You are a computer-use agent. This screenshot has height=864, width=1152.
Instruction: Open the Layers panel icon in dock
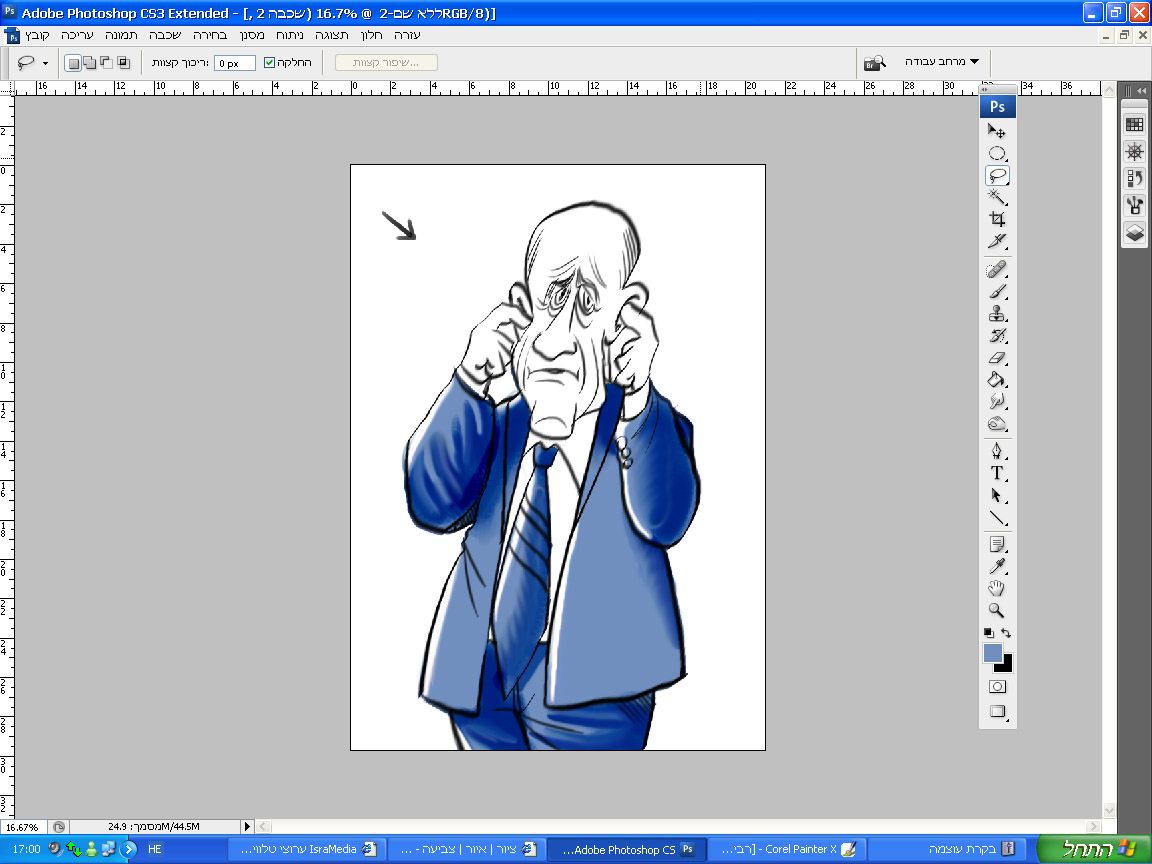[1134, 233]
